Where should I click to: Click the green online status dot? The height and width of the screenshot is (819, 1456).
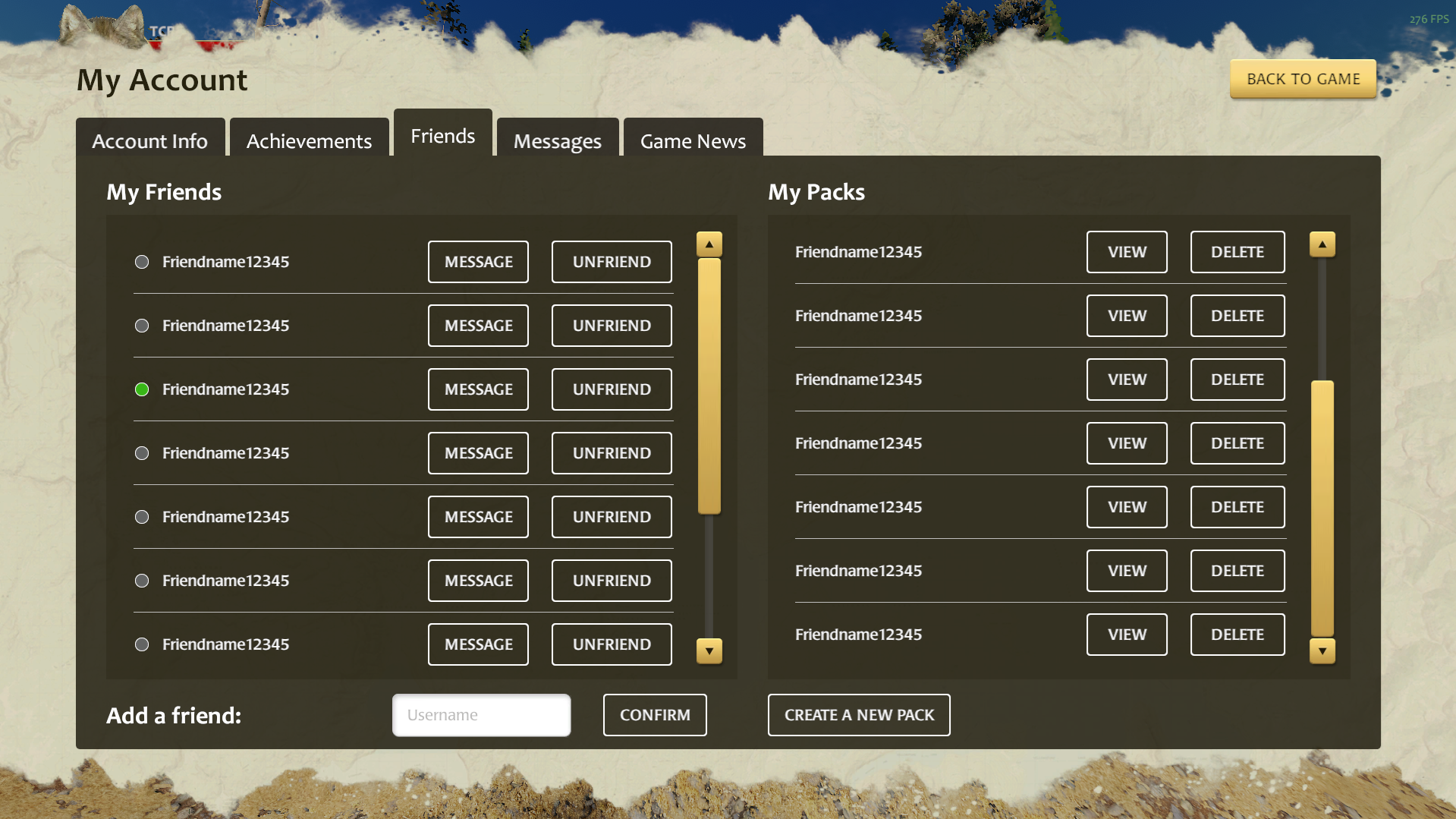point(142,389)
